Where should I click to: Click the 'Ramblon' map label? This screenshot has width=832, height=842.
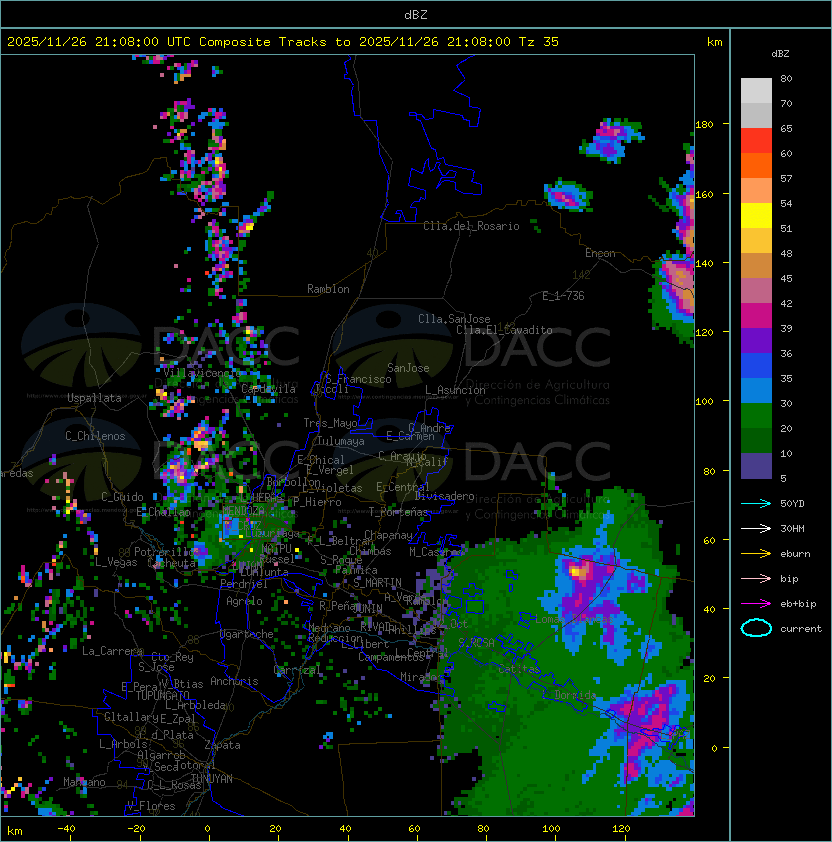[328, 289]
